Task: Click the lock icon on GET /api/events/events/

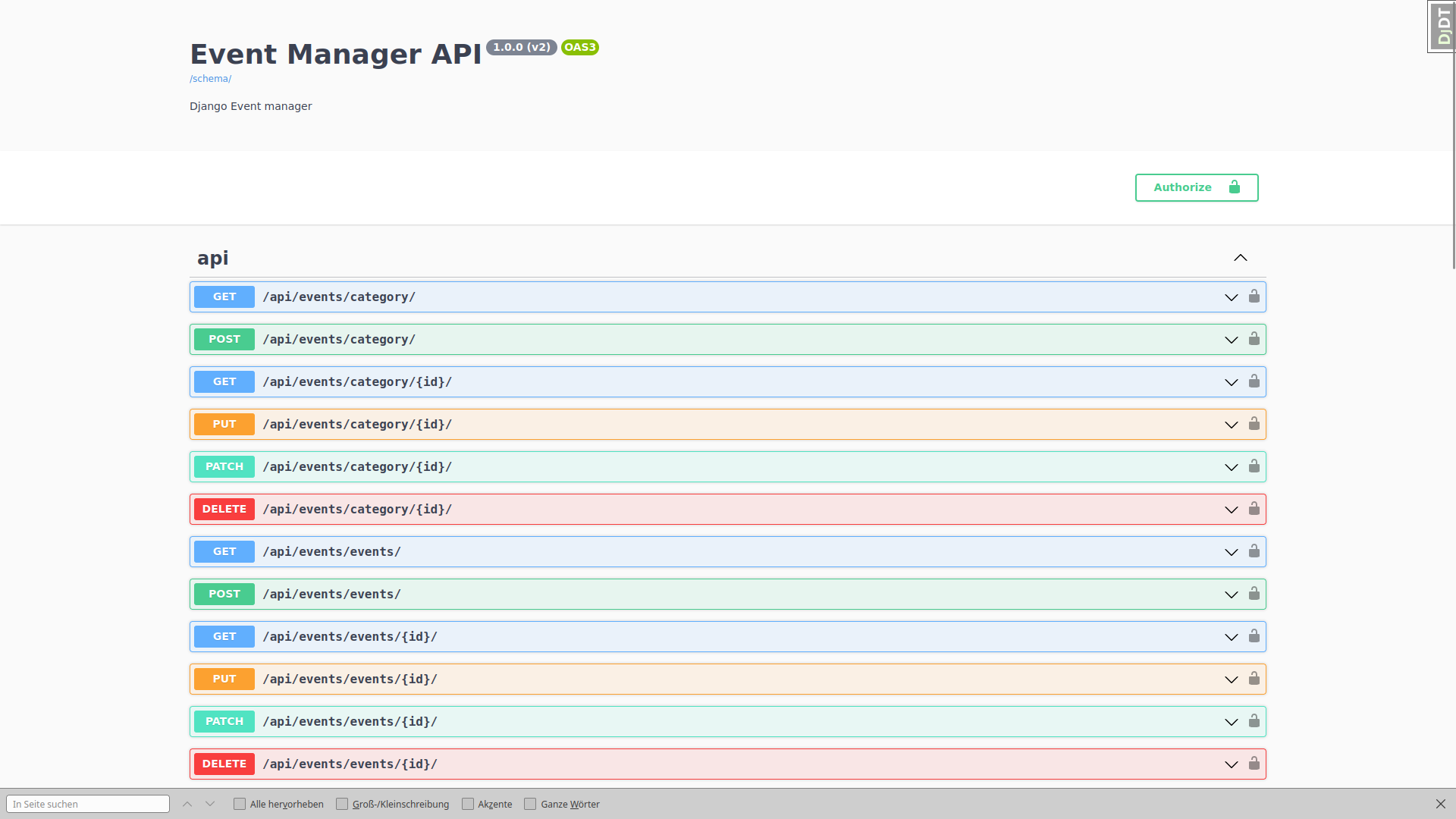Action: (x=1255, y=551)
